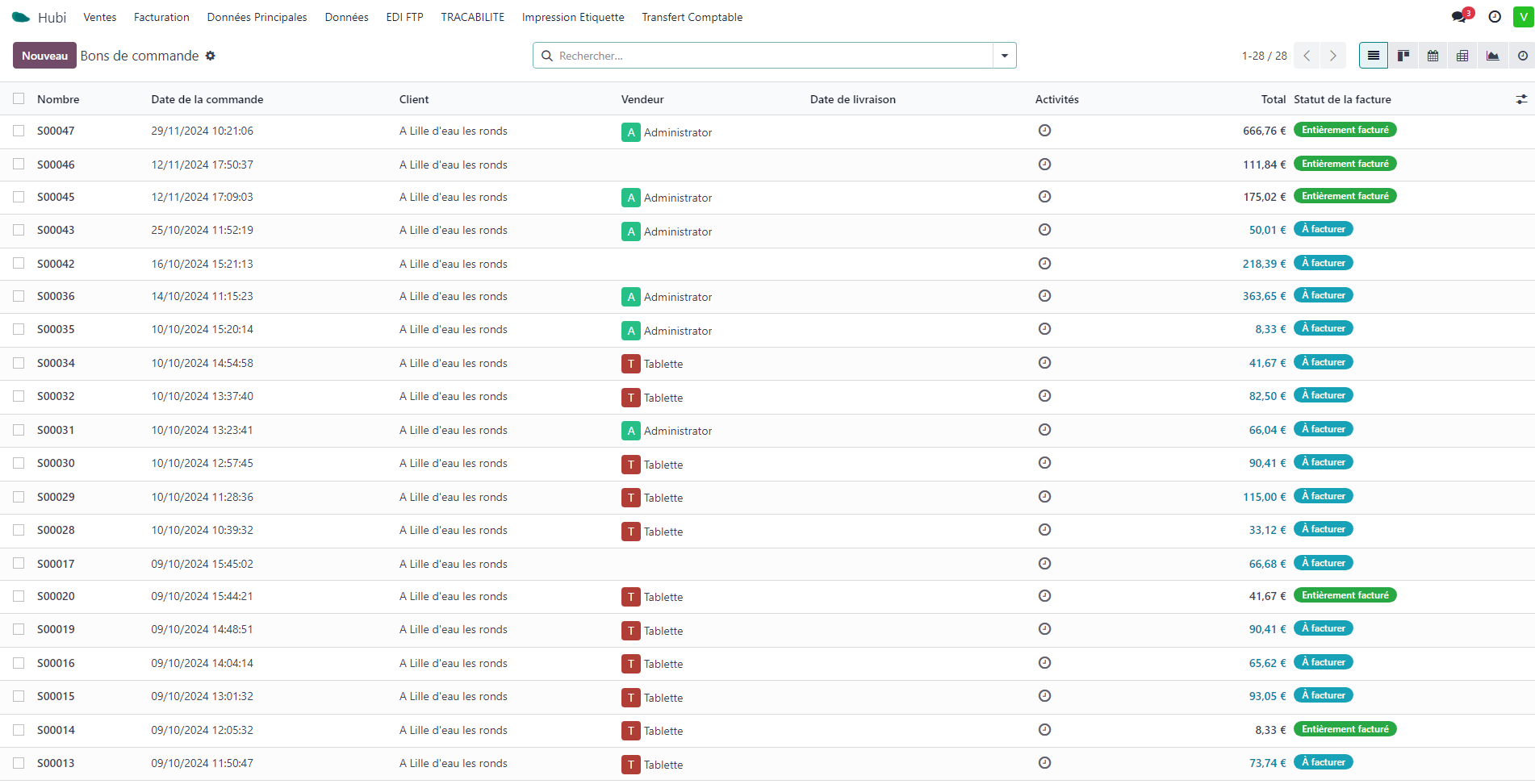
Task: Tick the select-all checkbox in header
Action: [x=19, y=98]
